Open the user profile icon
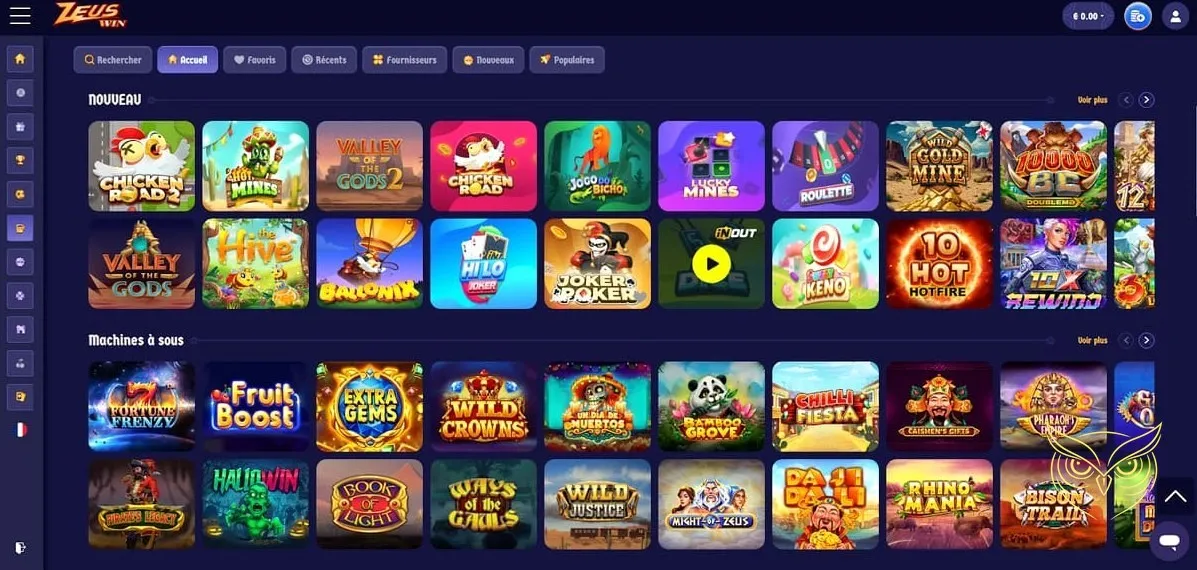The image size is (1197, 570). coord(1175,16)
